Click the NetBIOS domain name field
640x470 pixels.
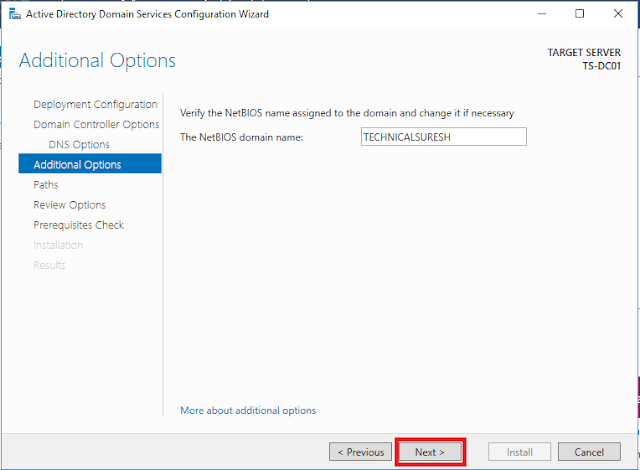click(444, 137)
